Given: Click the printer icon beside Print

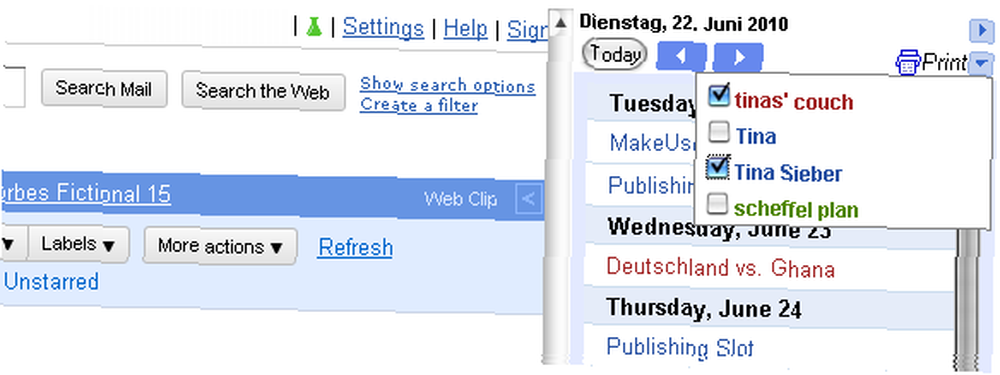Looking at the screenshot, I should pos(908,63).
